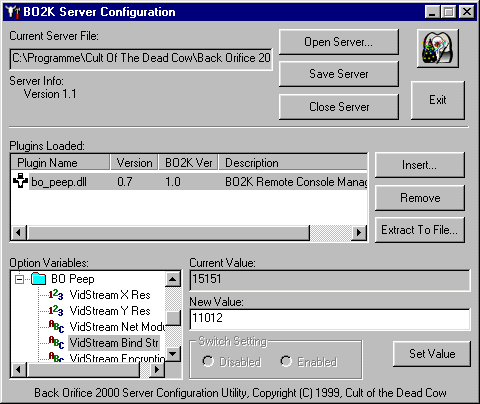Screen dimensions: 480x404
Task: Click the numeric icon for VidStream Y Res
Action: click(x=56, y=311)
